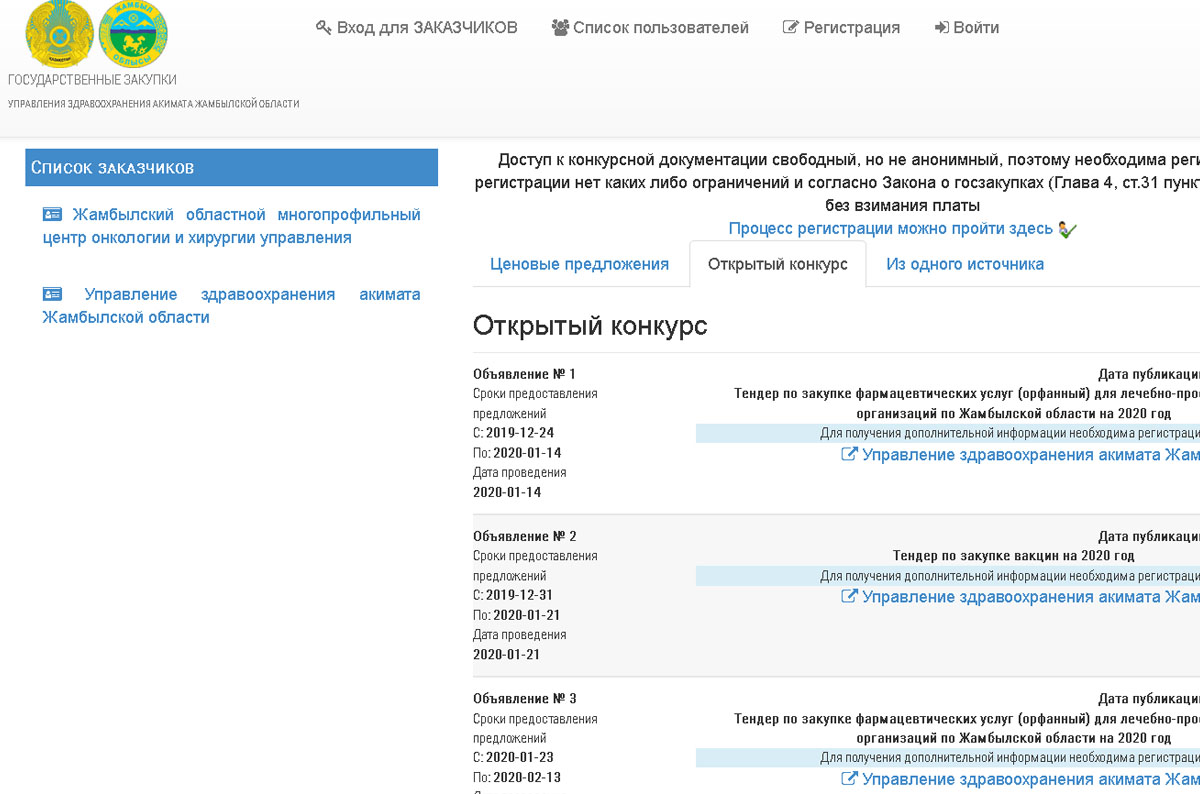Screen dimensions: 1200x794
Task: Select the Открытый конкурс tab
Action: click(x=777, y=264)
